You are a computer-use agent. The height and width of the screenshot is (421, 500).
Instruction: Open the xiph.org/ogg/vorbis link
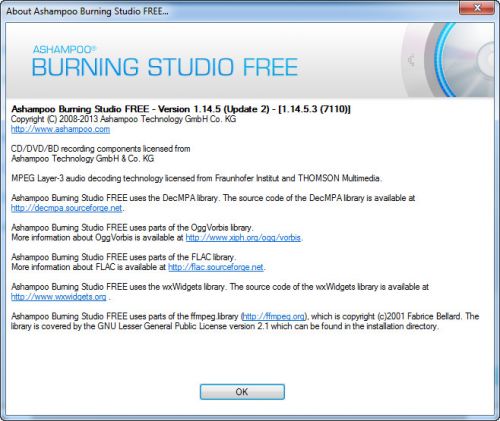point(243,238)
